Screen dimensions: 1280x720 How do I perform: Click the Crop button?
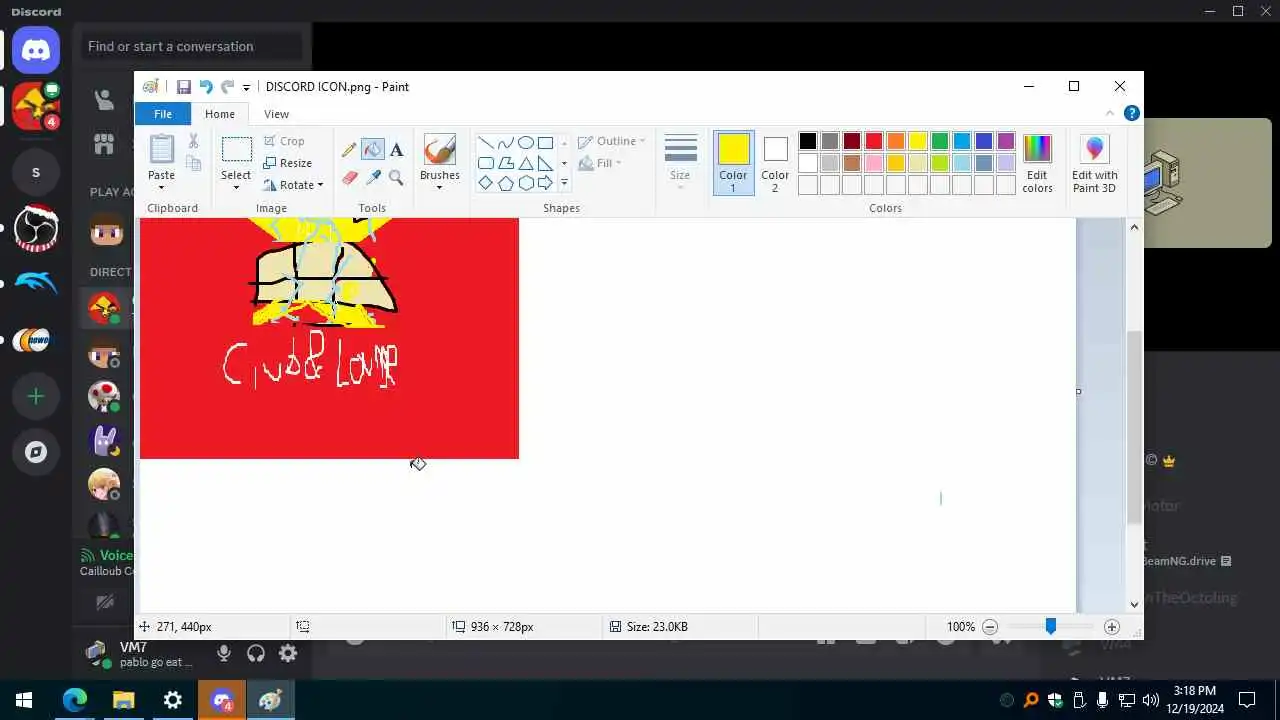tap(284, 141)
